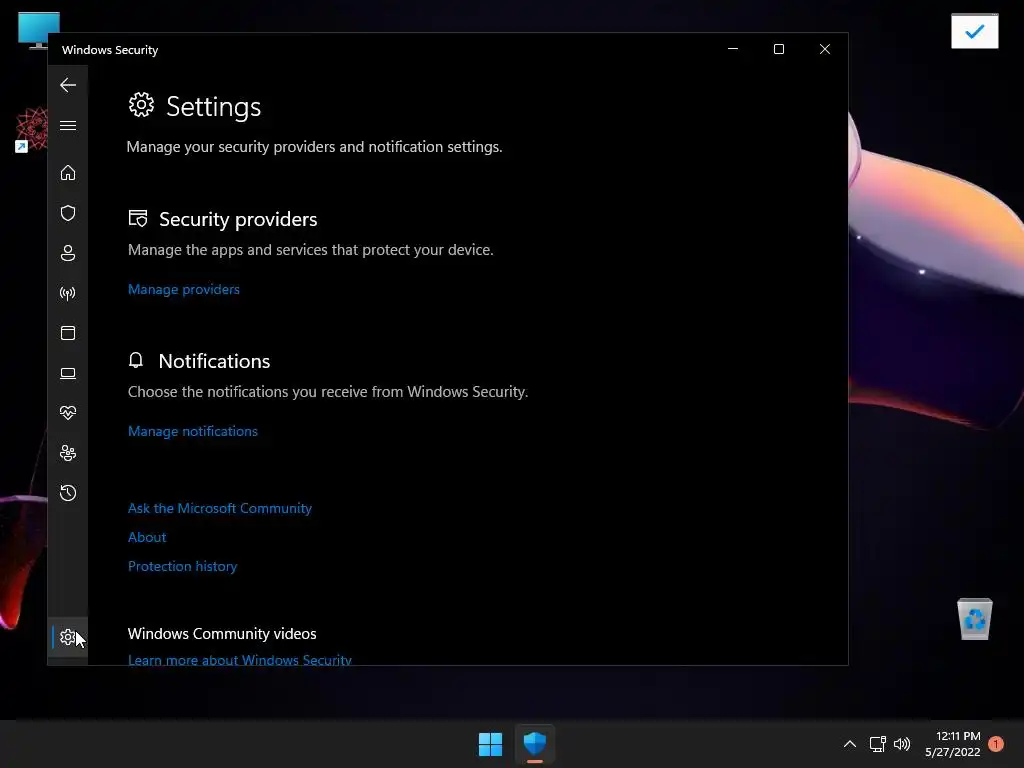Image resolution: width=1024 pixels, height=768 pixels.
Task: Open the hamburger navigation menu
Action: coord(68,125)
